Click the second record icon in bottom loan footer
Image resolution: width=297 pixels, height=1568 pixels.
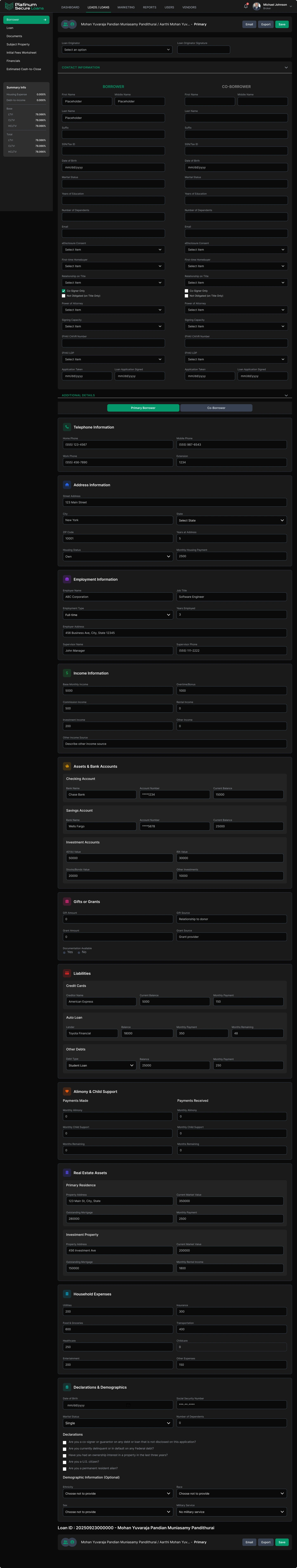click(72, 1542)
